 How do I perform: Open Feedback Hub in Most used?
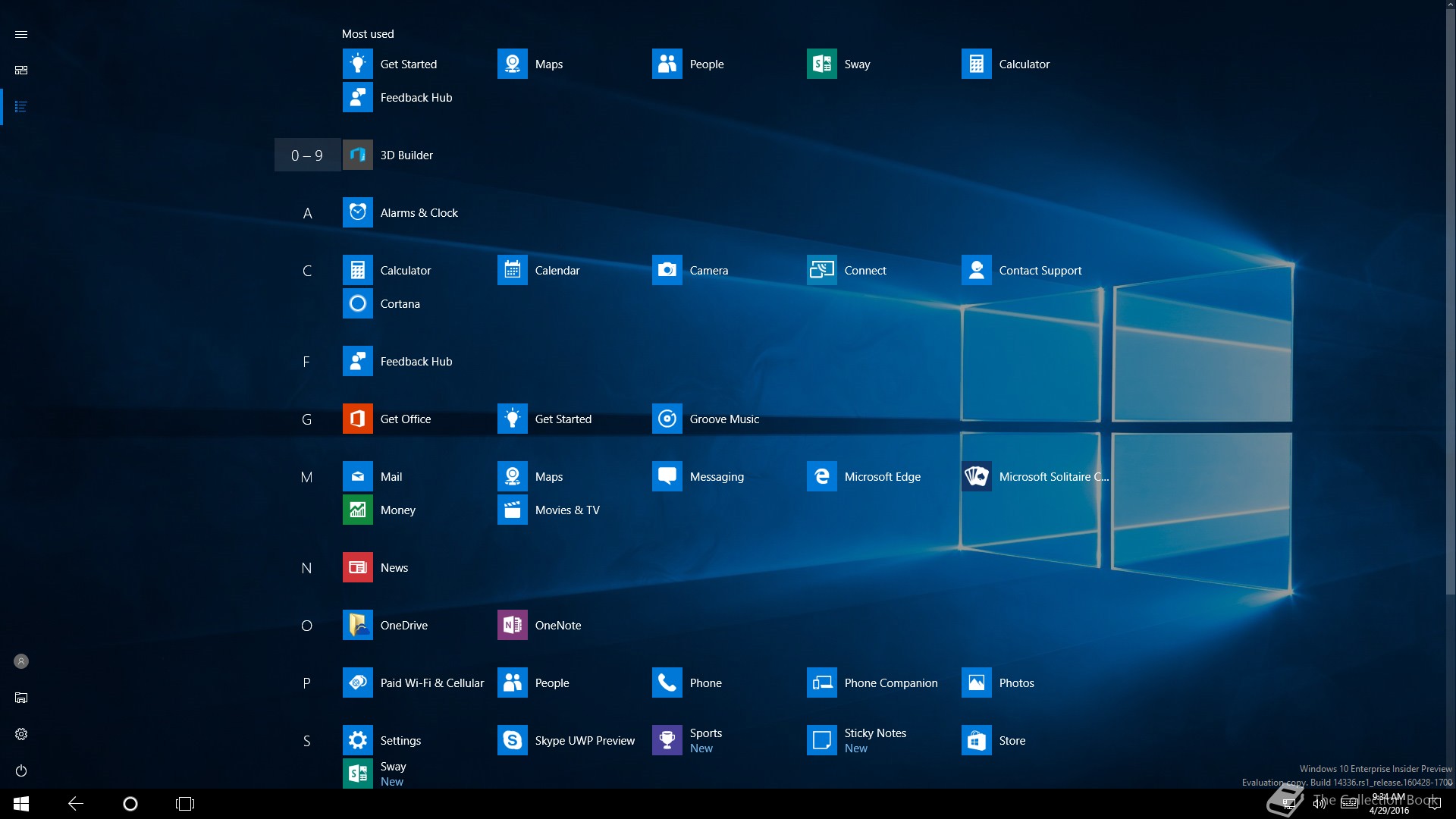pyautogui.click(x=357, y=97)
